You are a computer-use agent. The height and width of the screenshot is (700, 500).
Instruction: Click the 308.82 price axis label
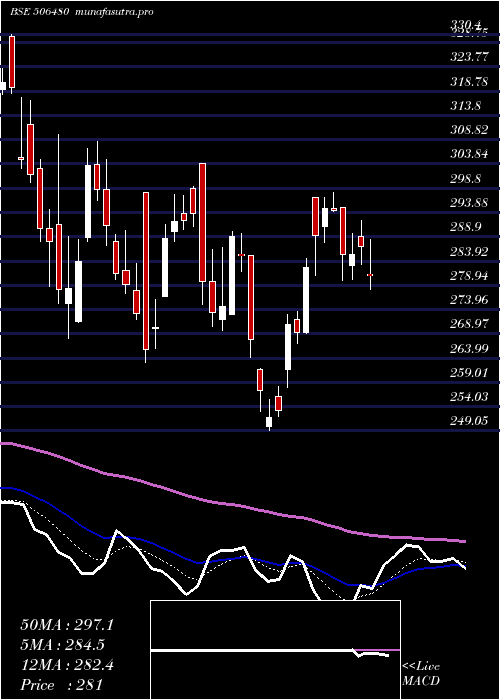469,130
